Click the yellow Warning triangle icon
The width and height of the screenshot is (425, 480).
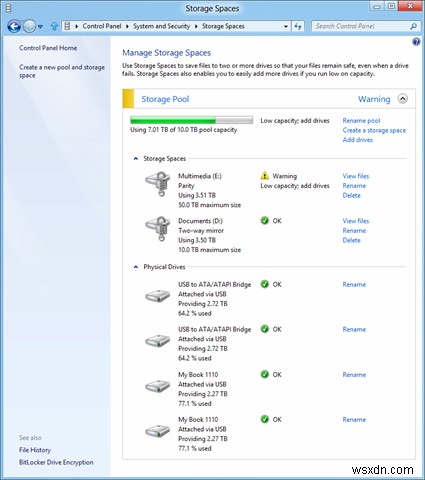click(x=264, y=175)
